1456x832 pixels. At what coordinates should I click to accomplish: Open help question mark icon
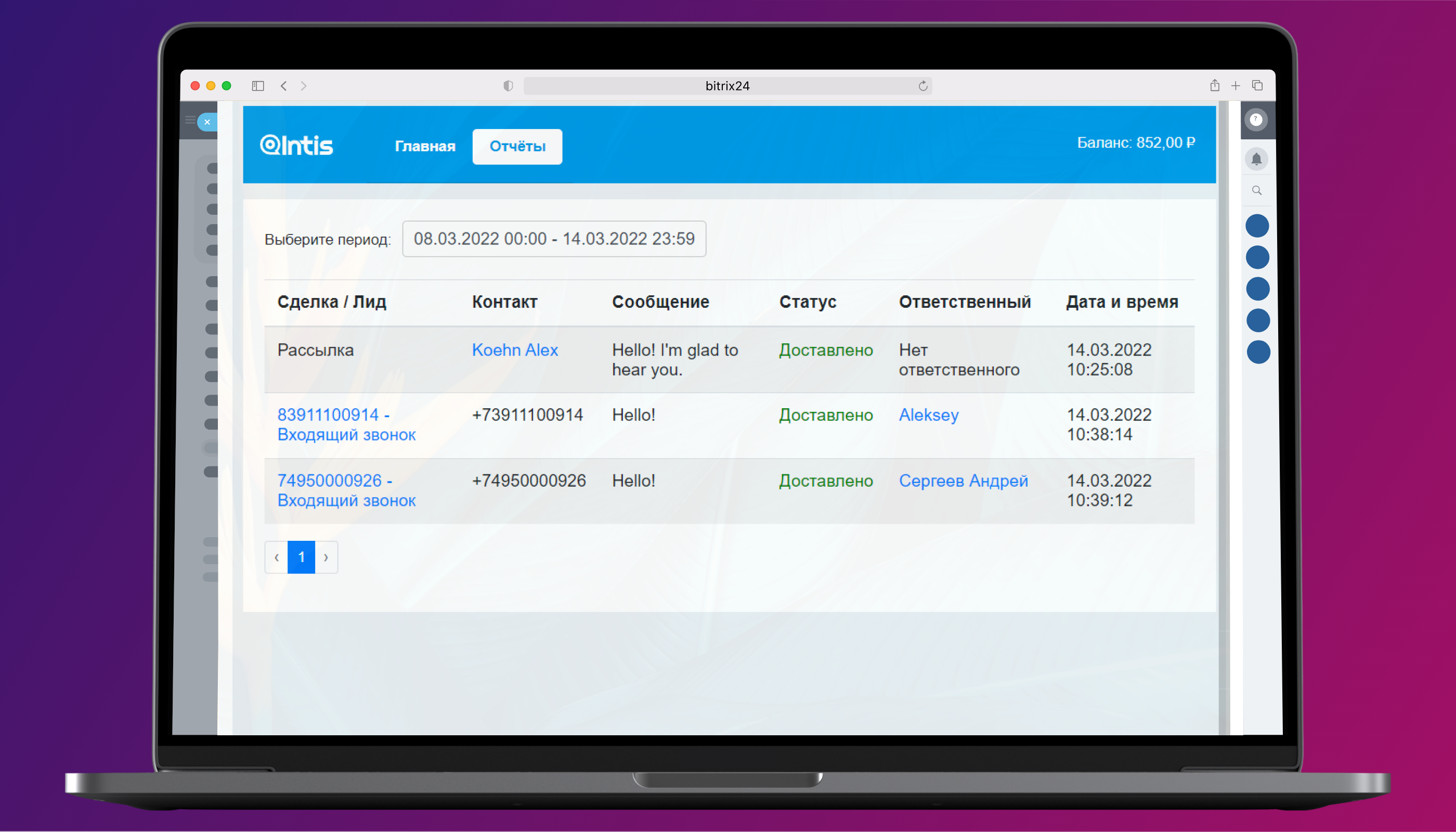click(x=1255, y=120)
